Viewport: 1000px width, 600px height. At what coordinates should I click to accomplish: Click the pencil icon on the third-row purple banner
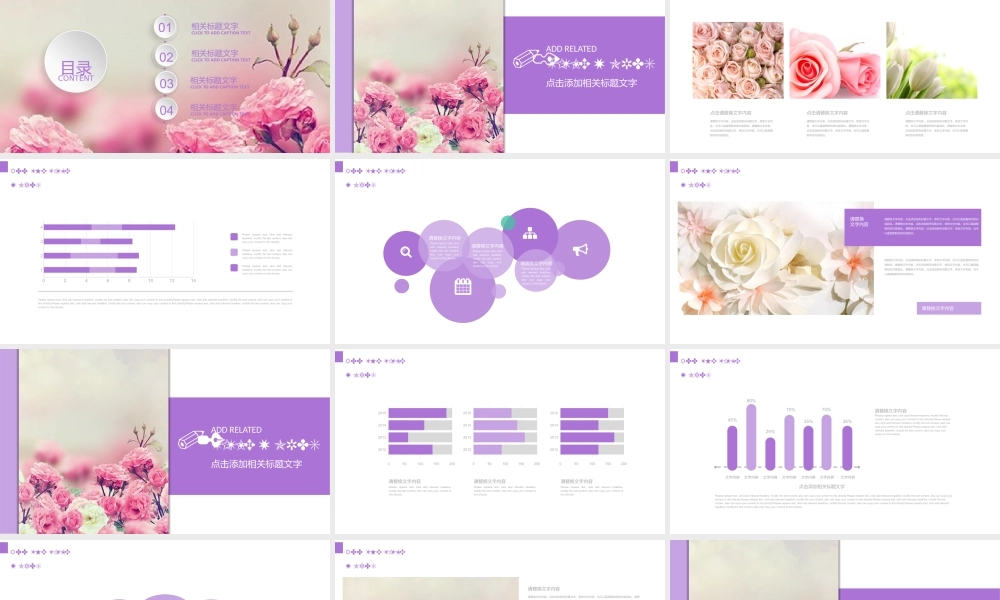[191, 441]
